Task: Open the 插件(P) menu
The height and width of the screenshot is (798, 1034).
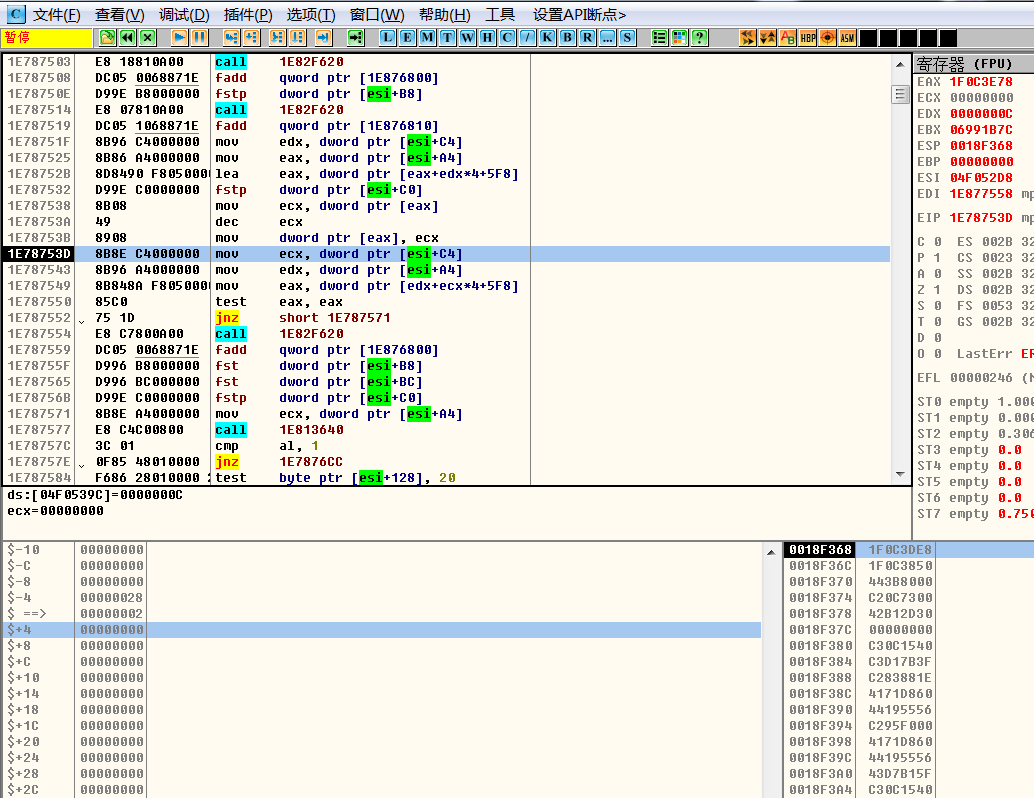Action: coord(248,14)
